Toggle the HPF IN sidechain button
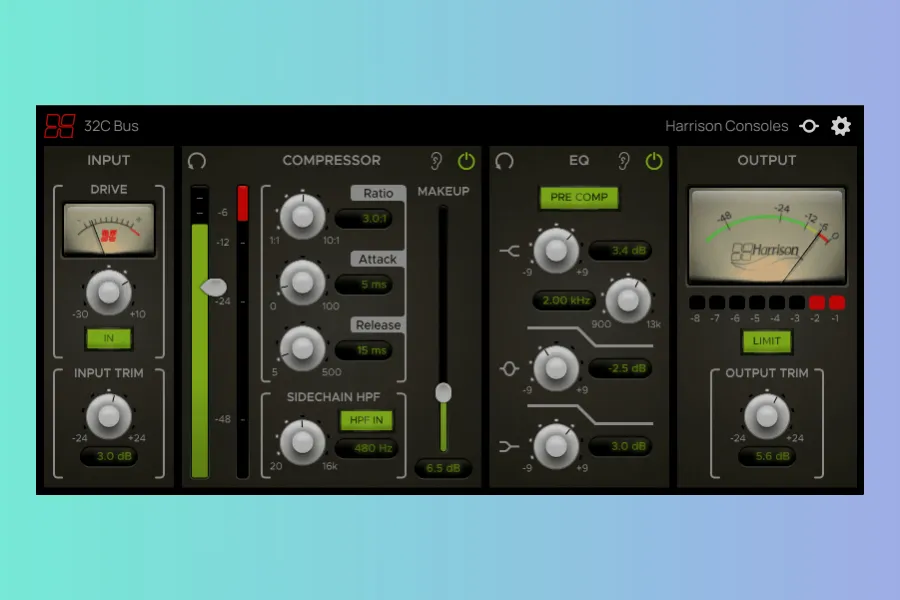This screenshot has height=600, width=900. [x=366, y=420]
